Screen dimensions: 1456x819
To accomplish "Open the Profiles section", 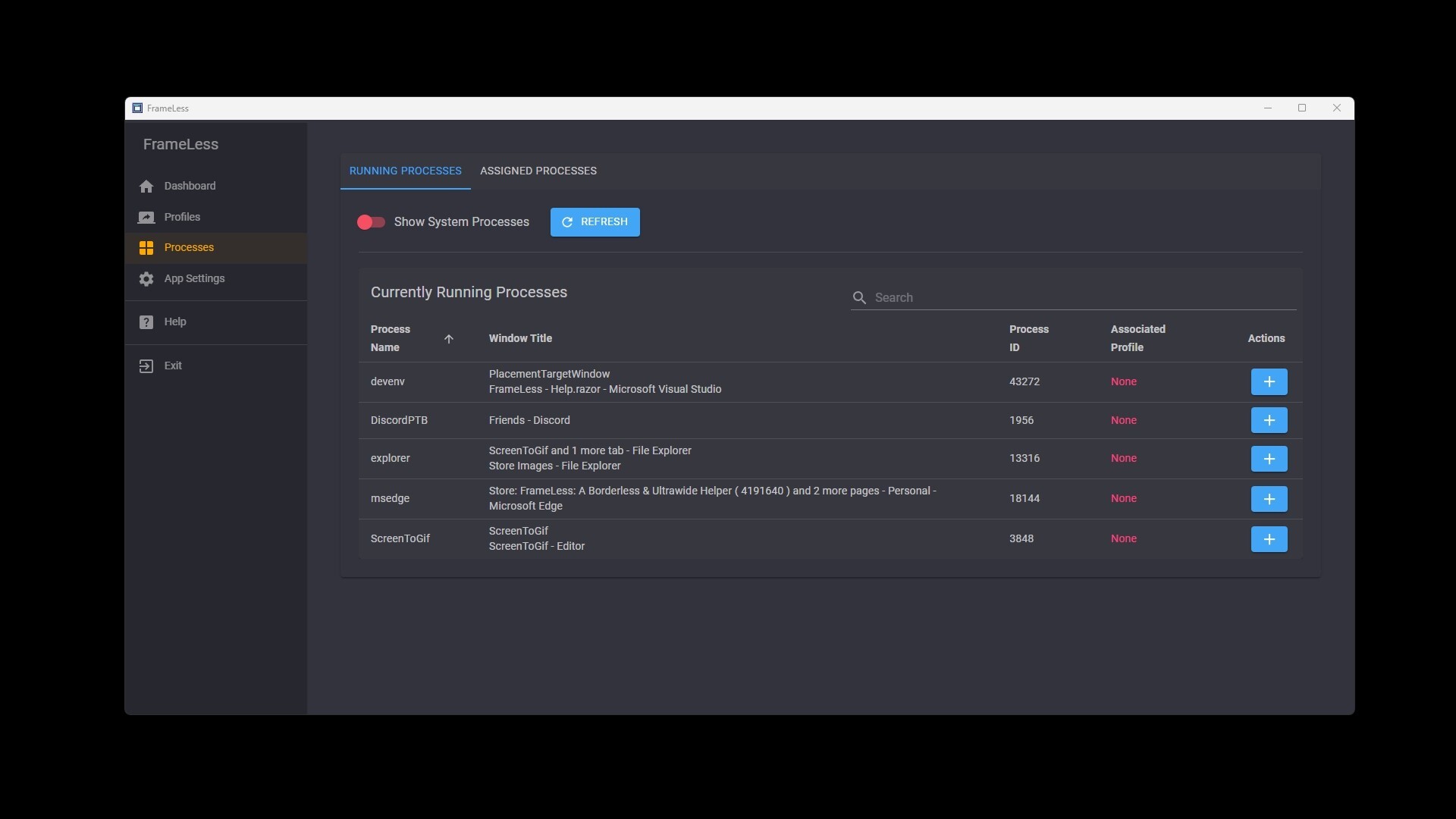I will pos(146,217).
